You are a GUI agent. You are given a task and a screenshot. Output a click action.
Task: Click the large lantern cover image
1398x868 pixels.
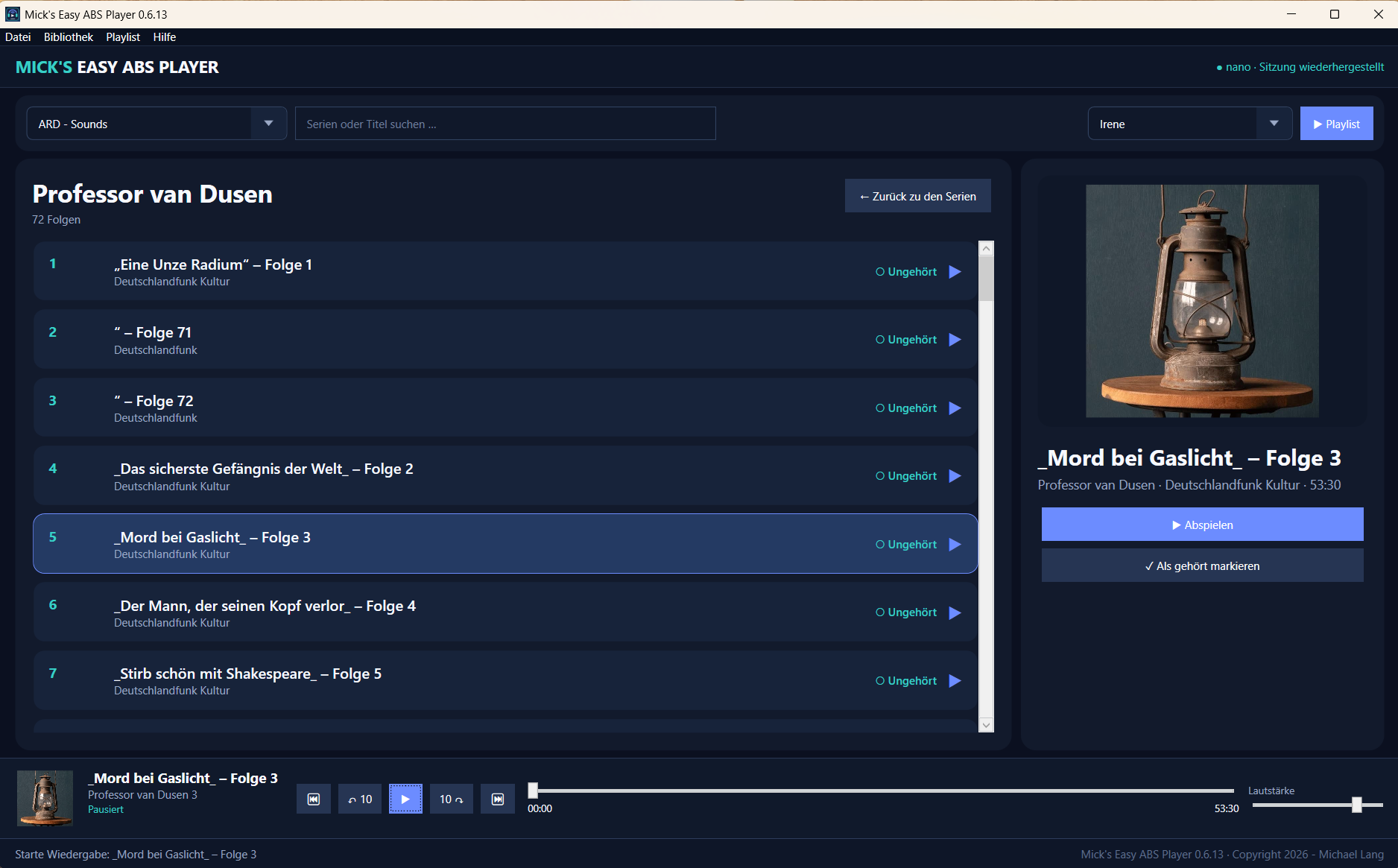pos(1202,301)
